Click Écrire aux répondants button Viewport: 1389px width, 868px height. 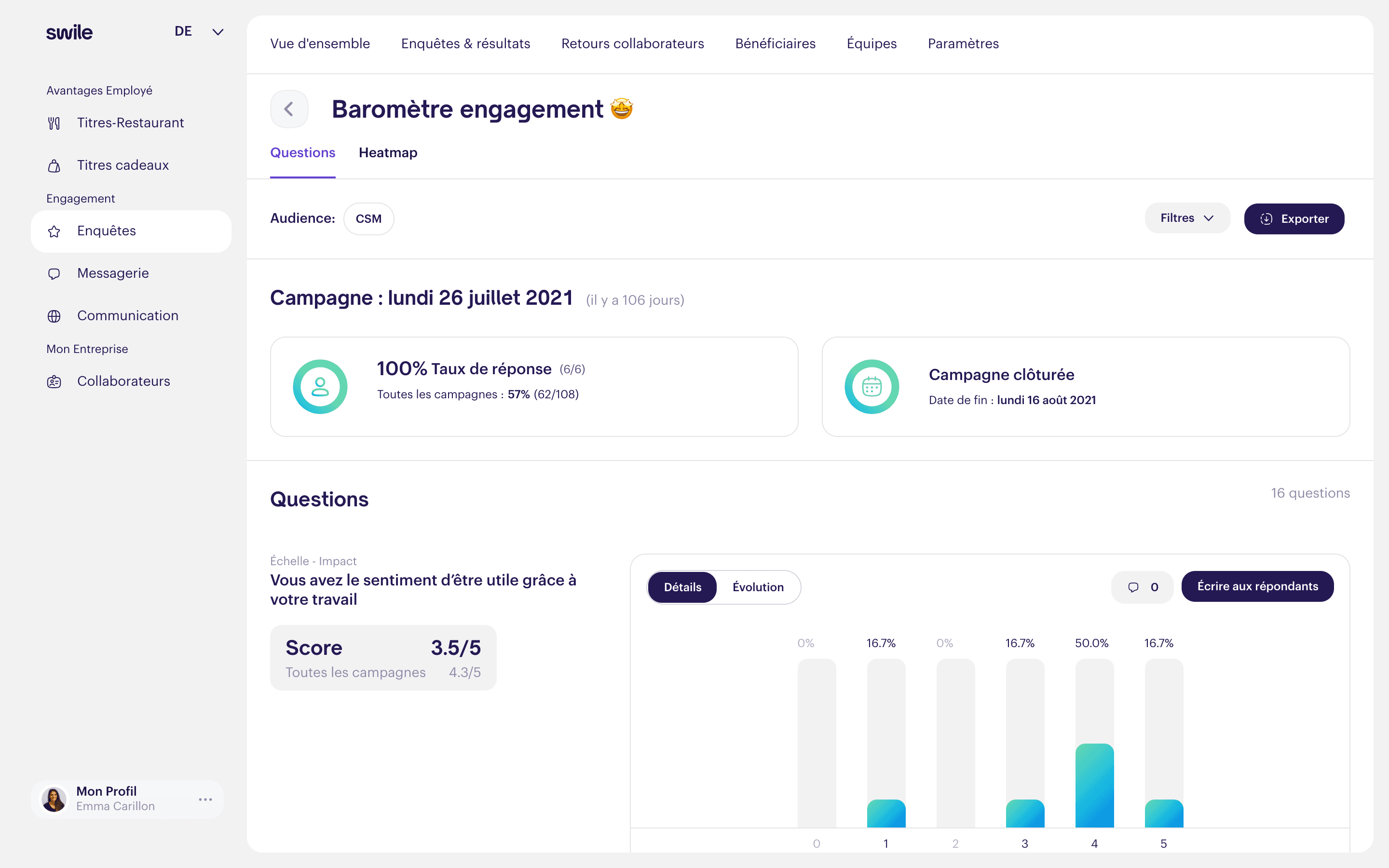(x=1257, y=586)
